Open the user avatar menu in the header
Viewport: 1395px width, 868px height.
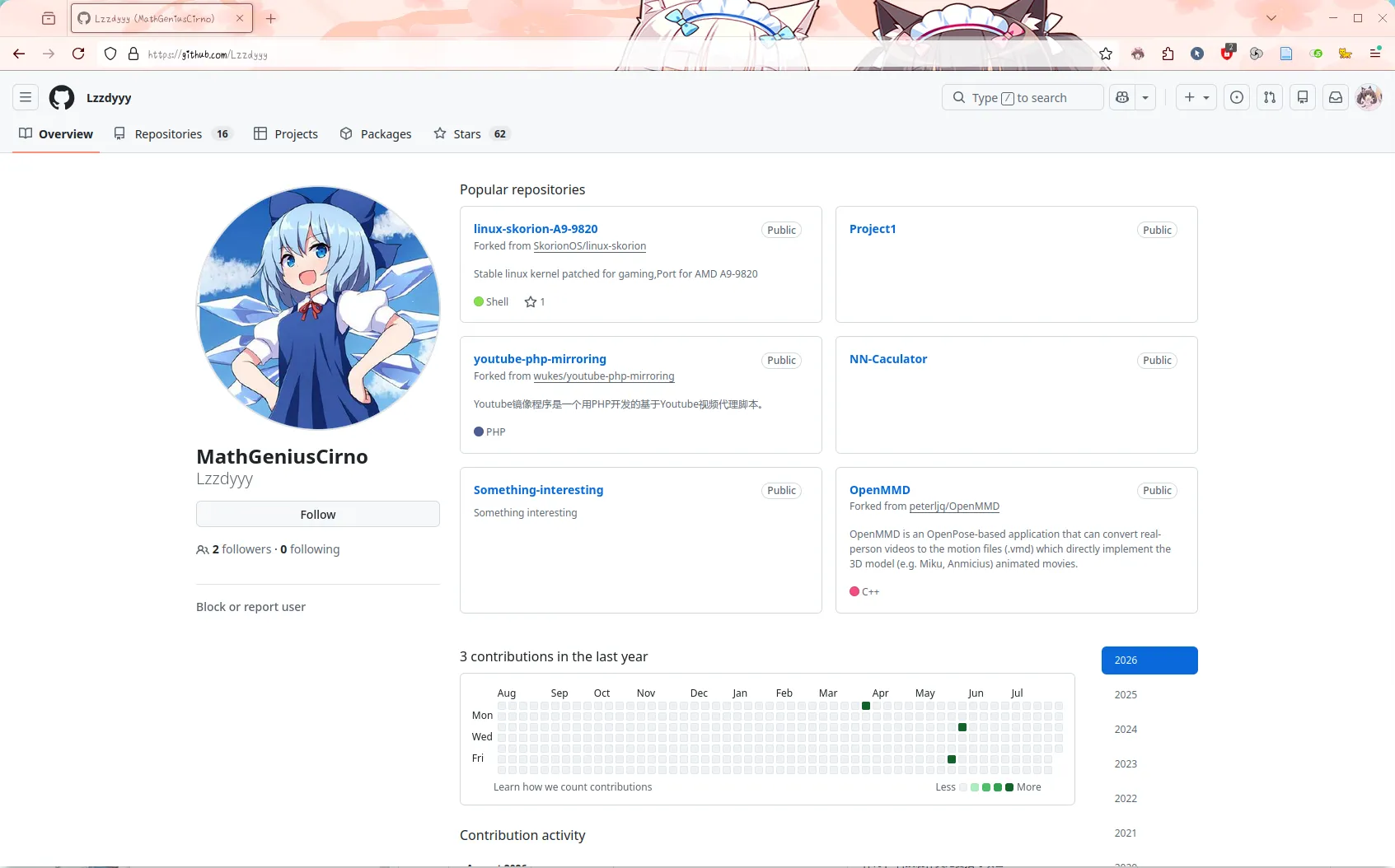pos(1369,97)
